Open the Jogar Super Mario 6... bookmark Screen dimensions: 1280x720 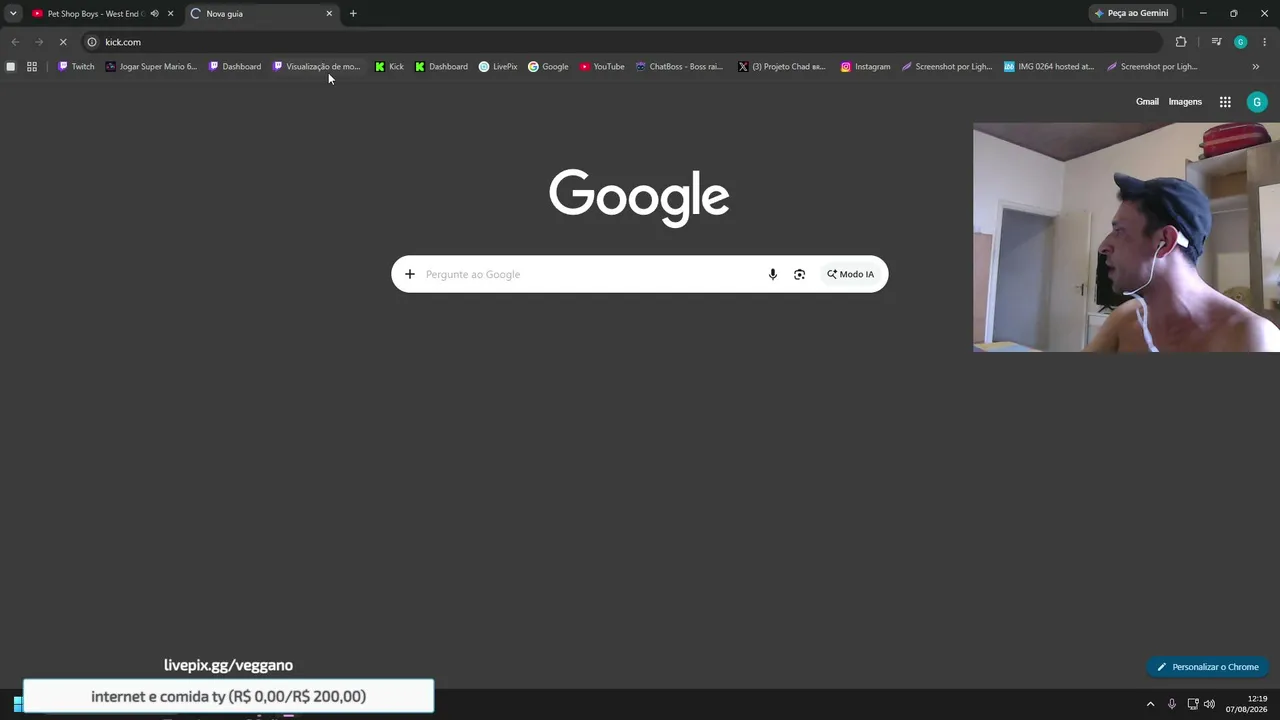tap(151, 67)
